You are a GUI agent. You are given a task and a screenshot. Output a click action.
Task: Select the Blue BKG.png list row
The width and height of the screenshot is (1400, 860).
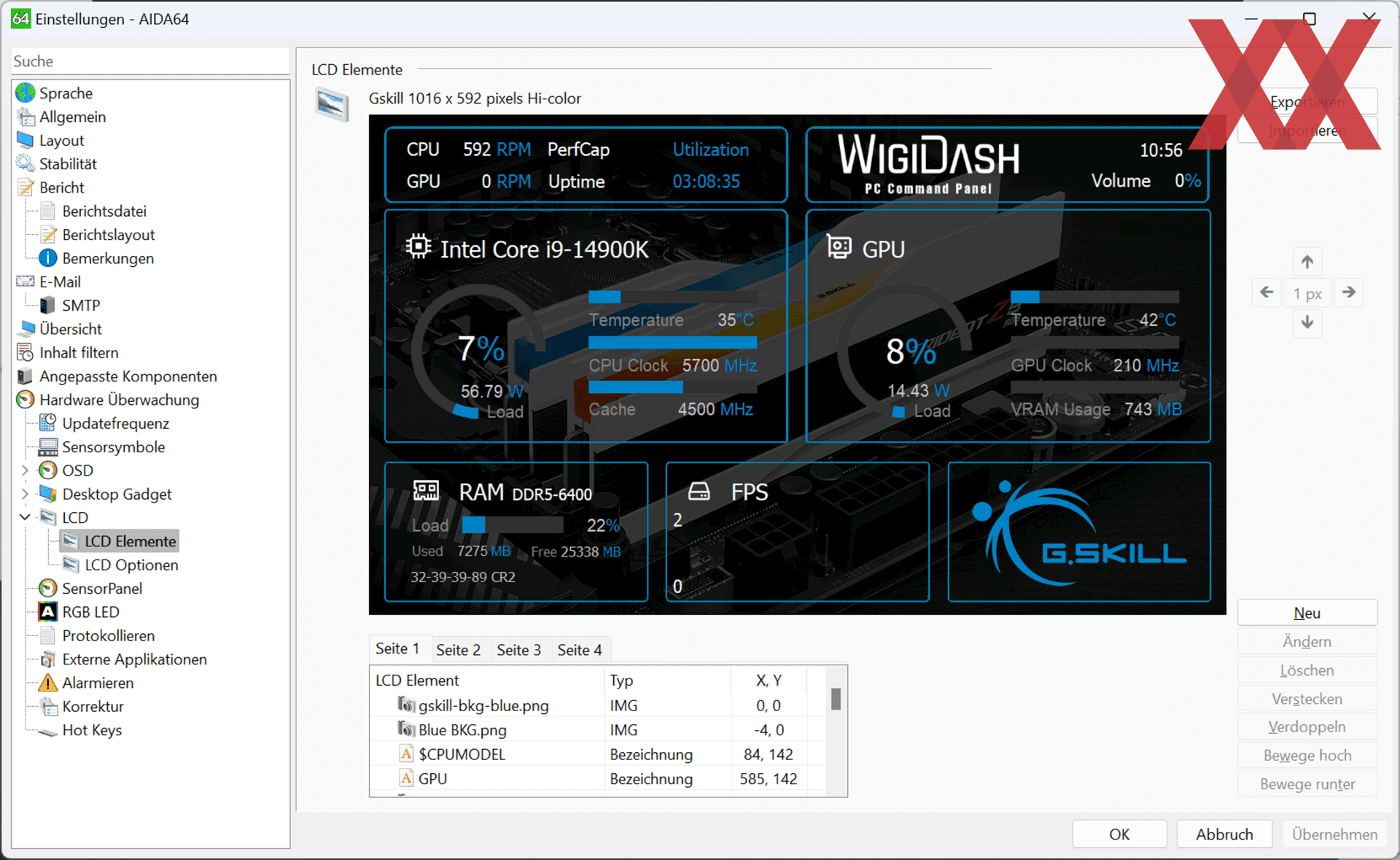598,729
